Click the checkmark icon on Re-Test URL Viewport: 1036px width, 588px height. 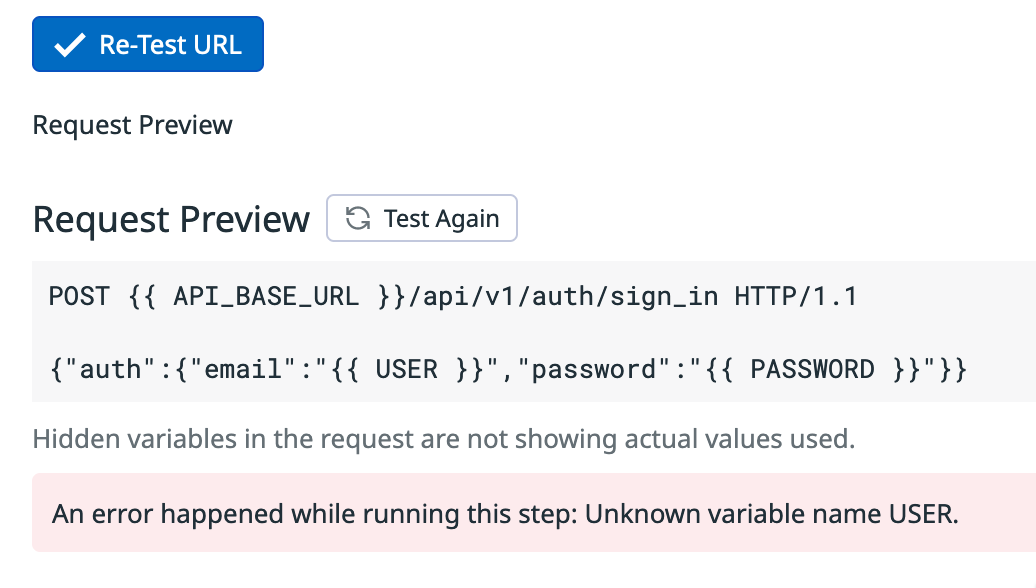tap(69, 45)
